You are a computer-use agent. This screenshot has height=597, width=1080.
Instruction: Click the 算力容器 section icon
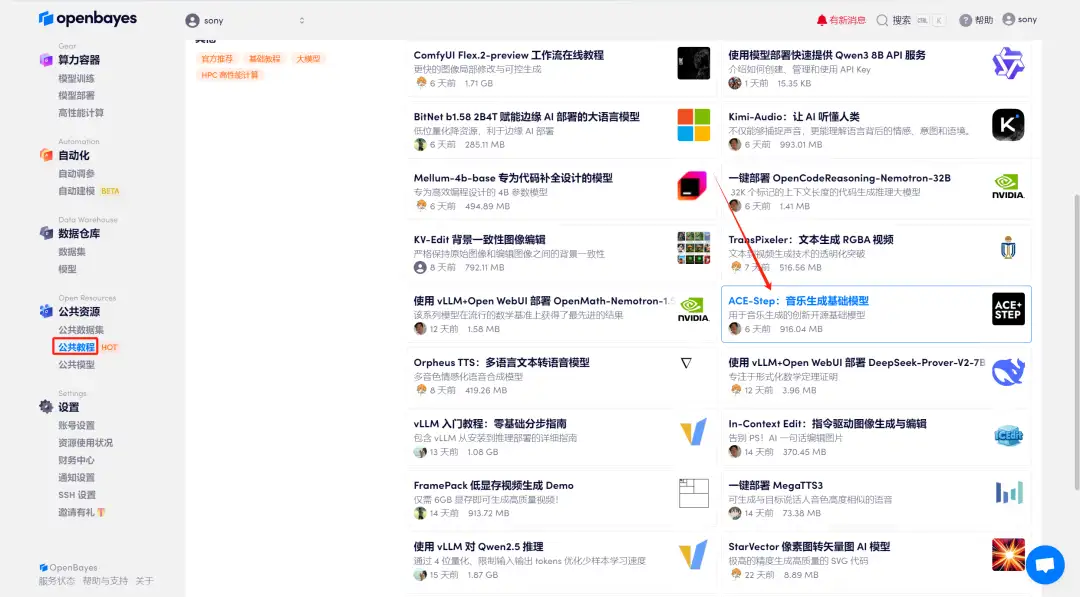tap(46, 60)
